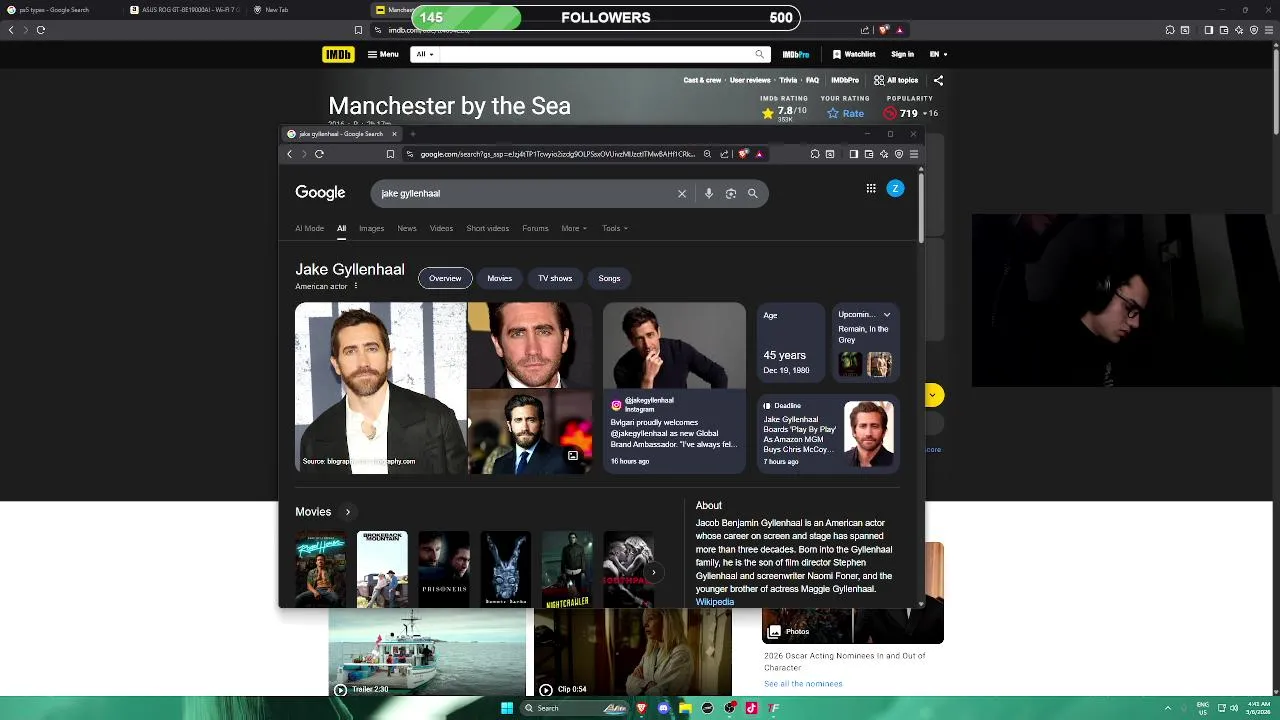Show hidden system tray icons

(1168, 708)
